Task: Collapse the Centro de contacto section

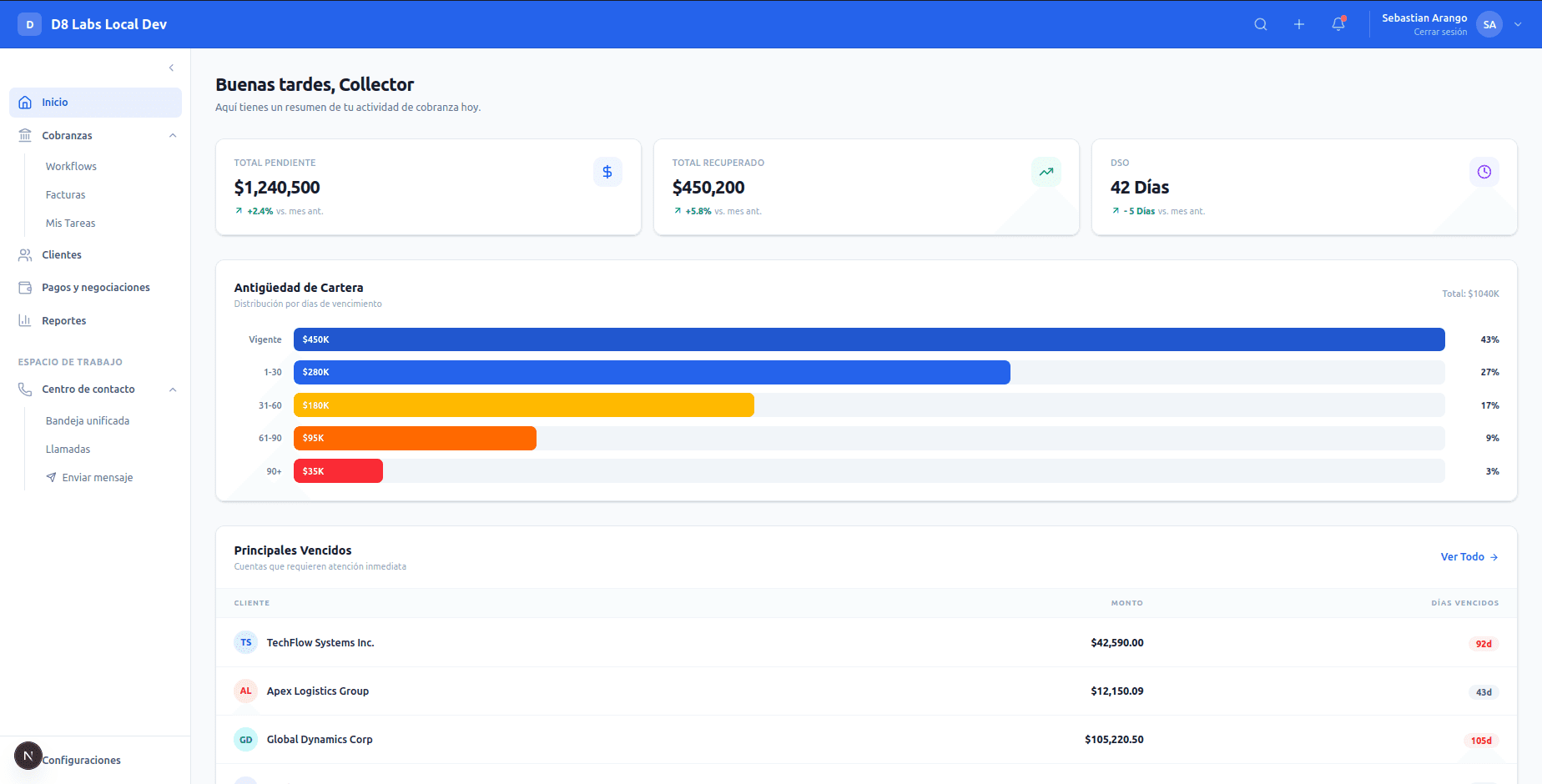Action: (173, 389)
